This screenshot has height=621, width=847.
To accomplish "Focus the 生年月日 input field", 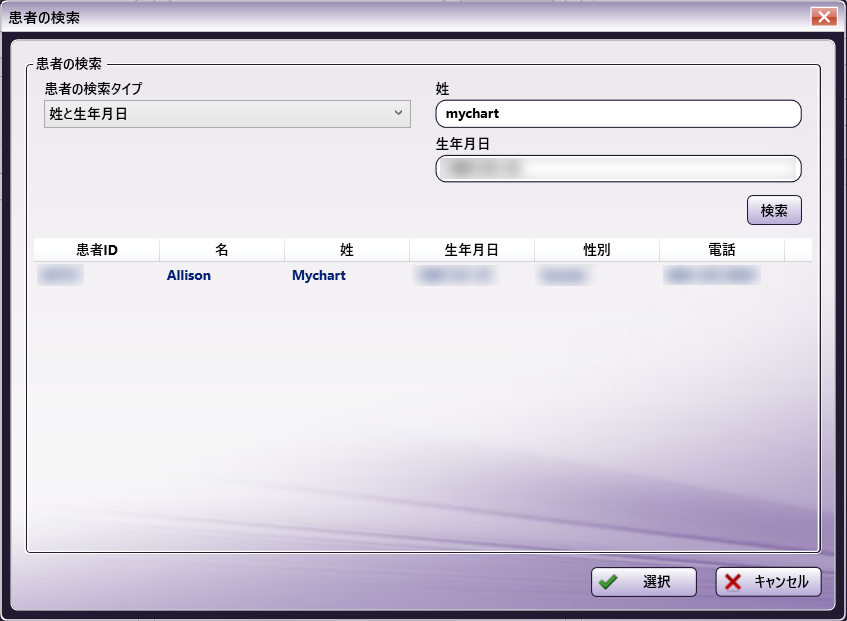I will [x=619, y=169].
